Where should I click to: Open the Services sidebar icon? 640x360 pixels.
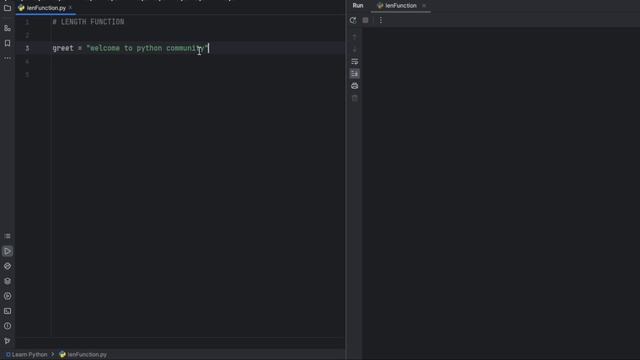[7, 296]
